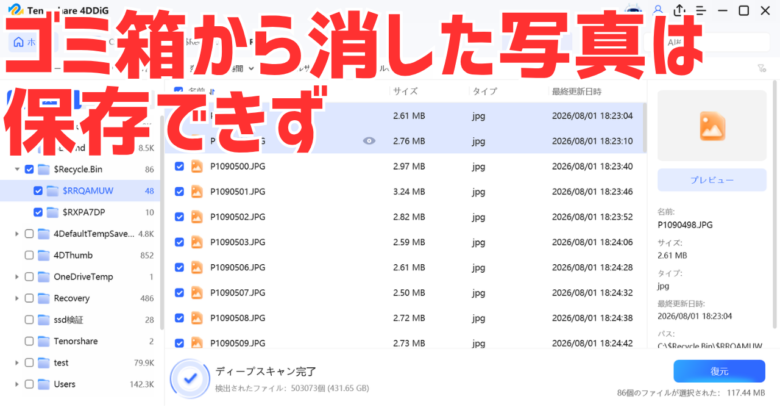Click the image file icon of P1090500.JPG
The height and width of the screenshot is (410, 780).
197,166
